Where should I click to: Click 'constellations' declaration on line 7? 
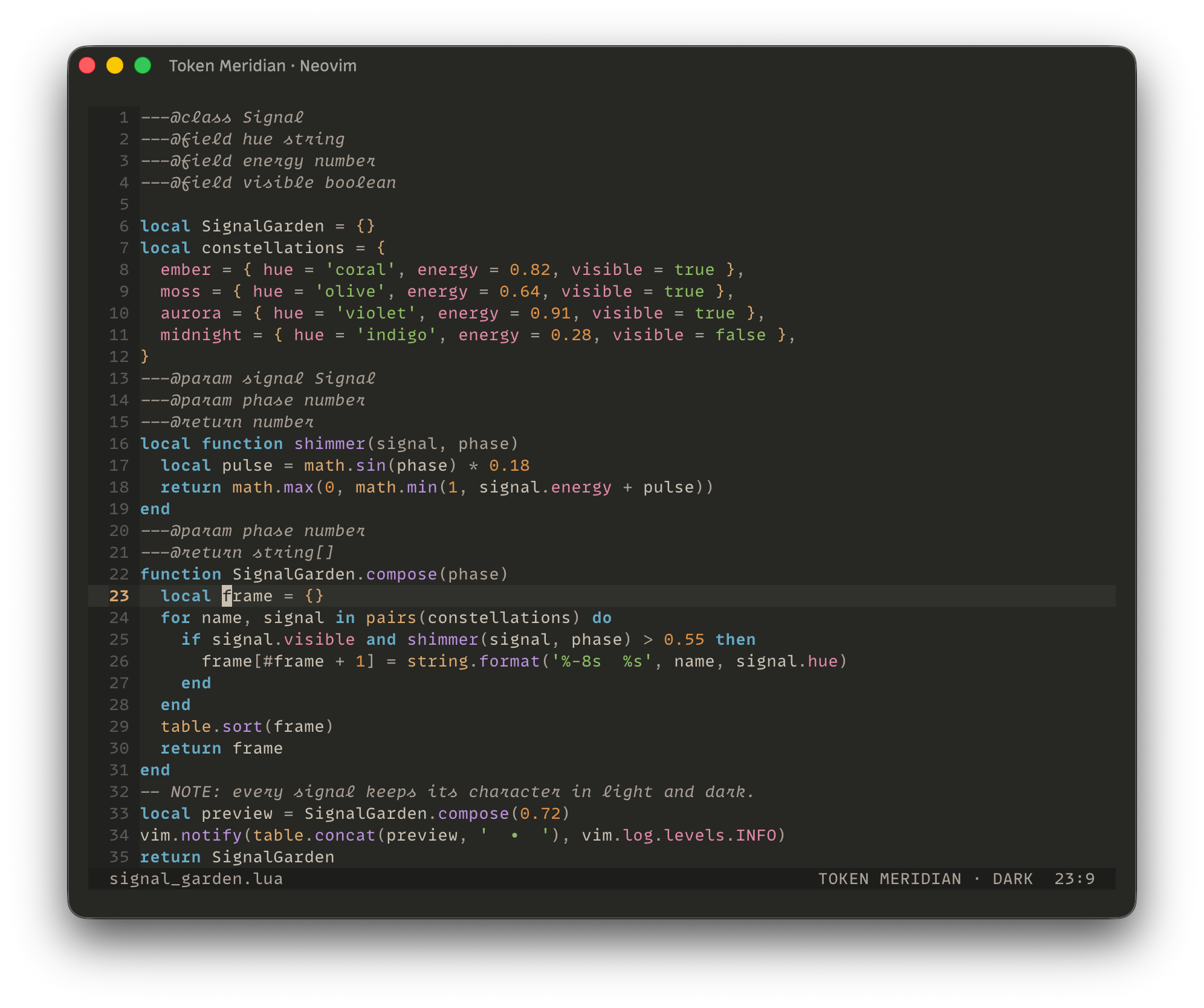pos(273,248)
